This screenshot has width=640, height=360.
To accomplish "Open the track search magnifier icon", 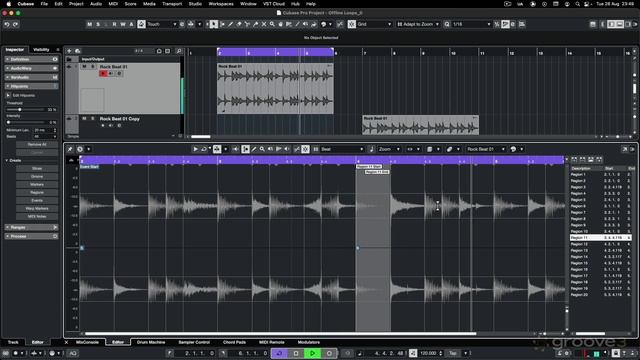I will point(178,51).
